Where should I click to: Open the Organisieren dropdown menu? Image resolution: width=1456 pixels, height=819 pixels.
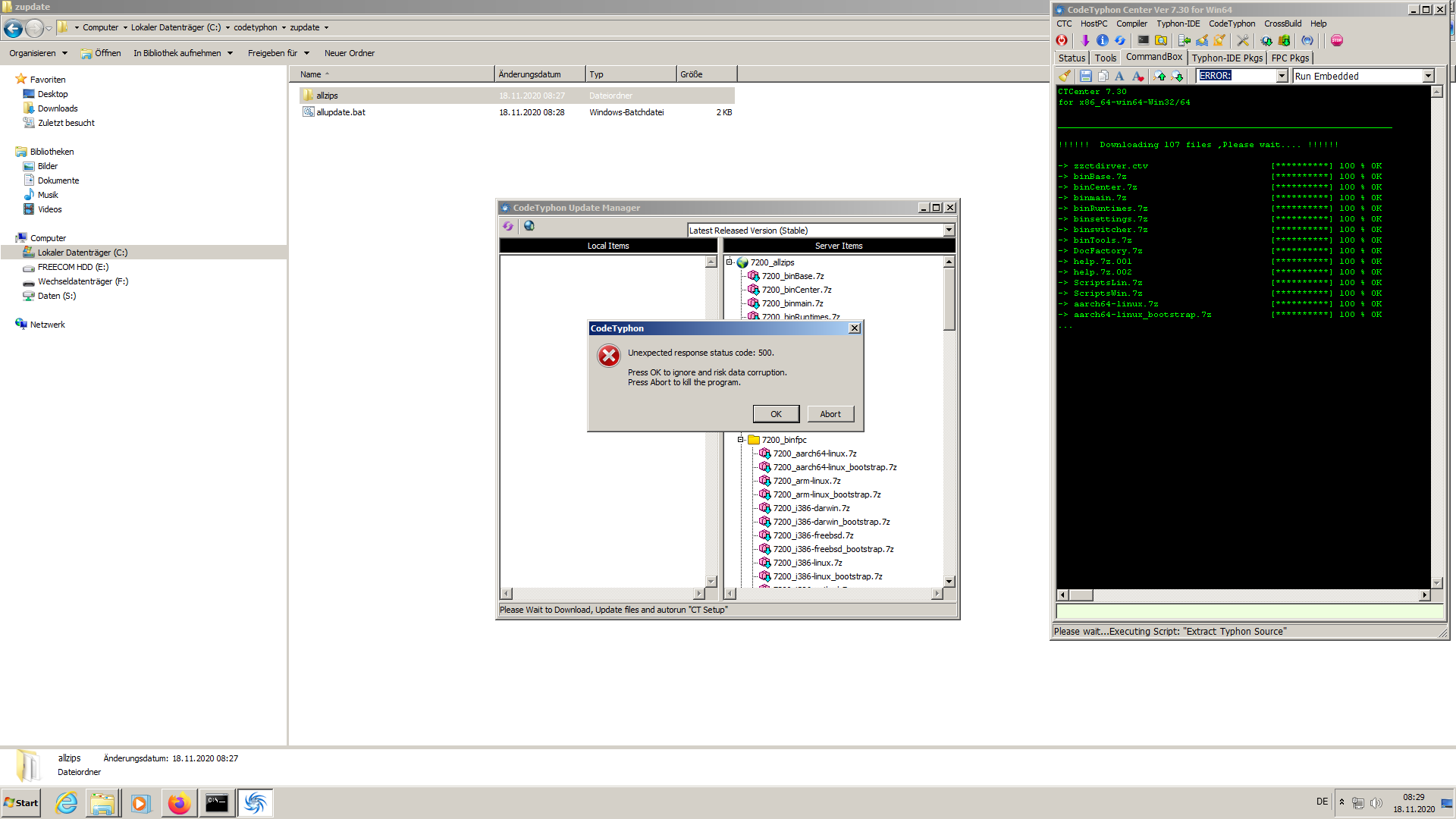click(x=38, y=53)
